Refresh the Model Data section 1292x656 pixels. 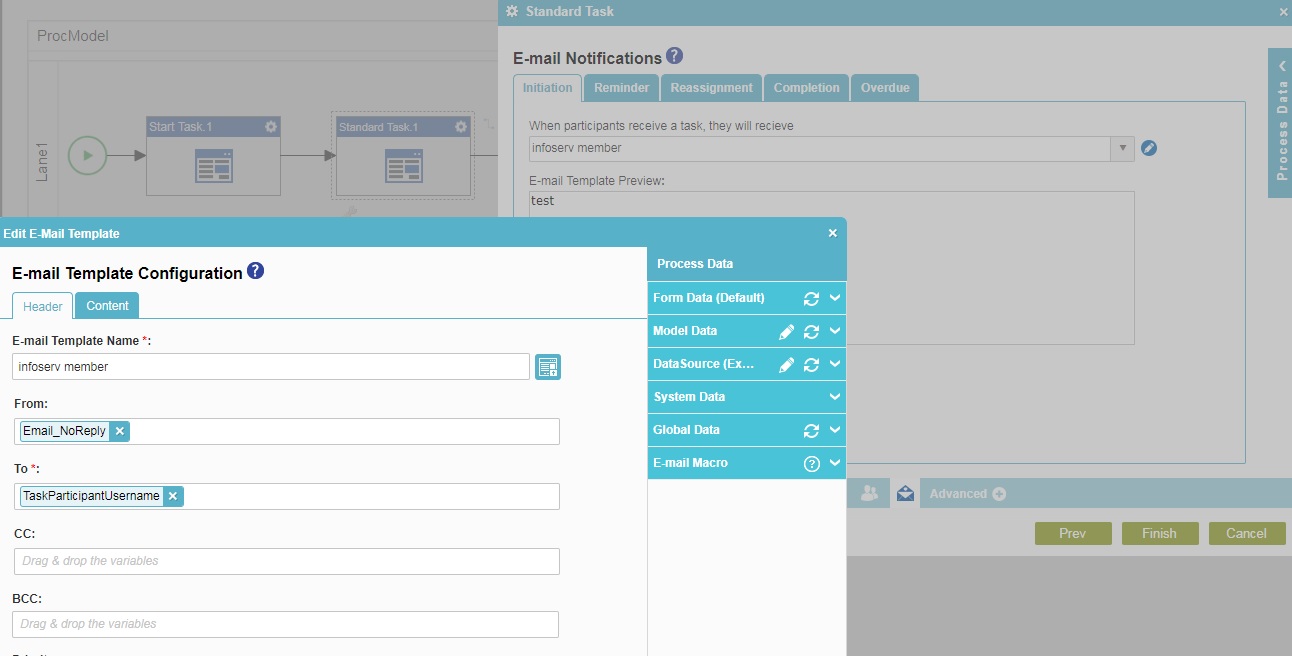tap(811, 332)
